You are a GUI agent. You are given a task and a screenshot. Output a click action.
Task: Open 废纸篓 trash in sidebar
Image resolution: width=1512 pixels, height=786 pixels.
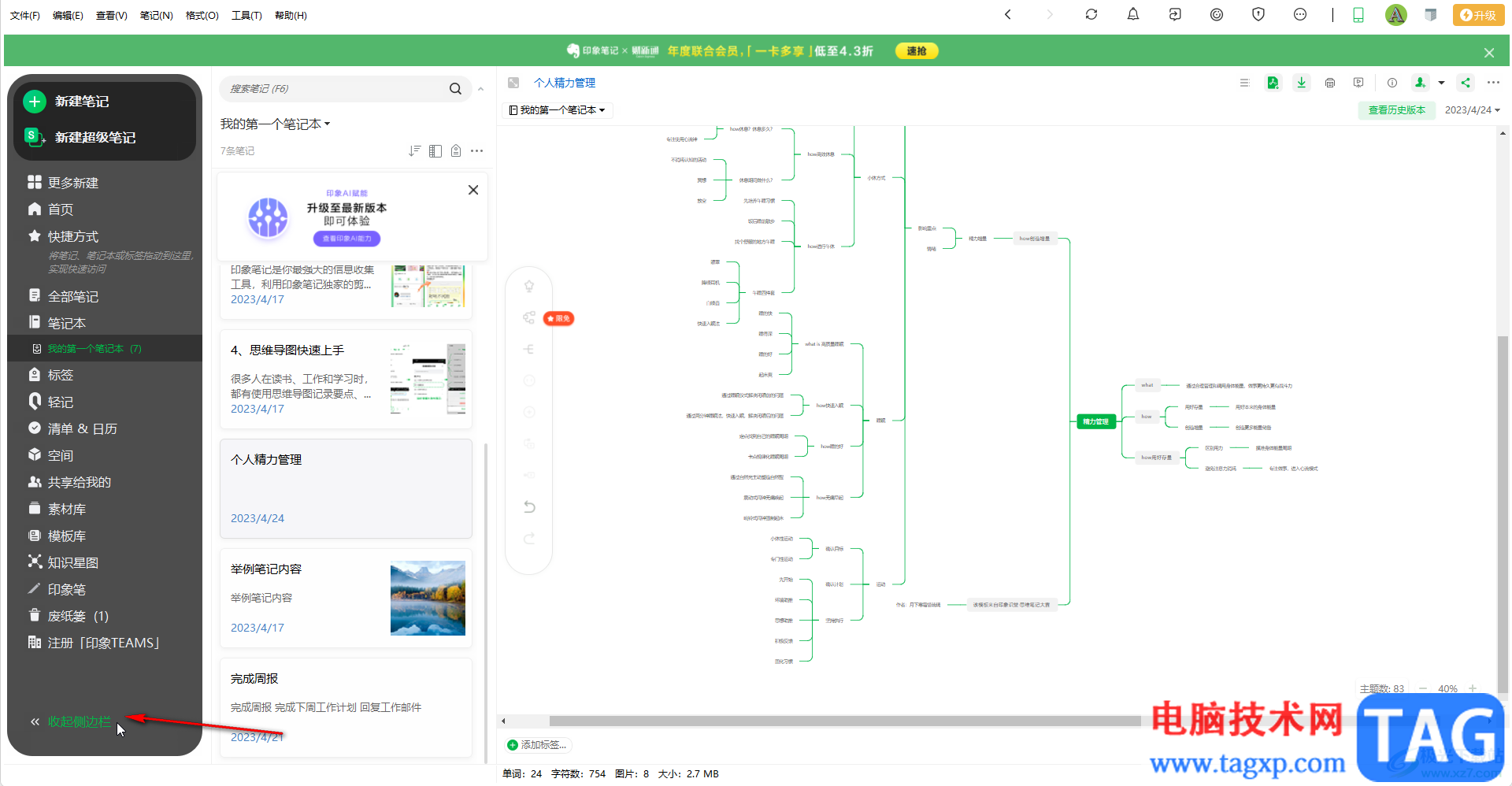pyautogui.click(x=78, y=616)
